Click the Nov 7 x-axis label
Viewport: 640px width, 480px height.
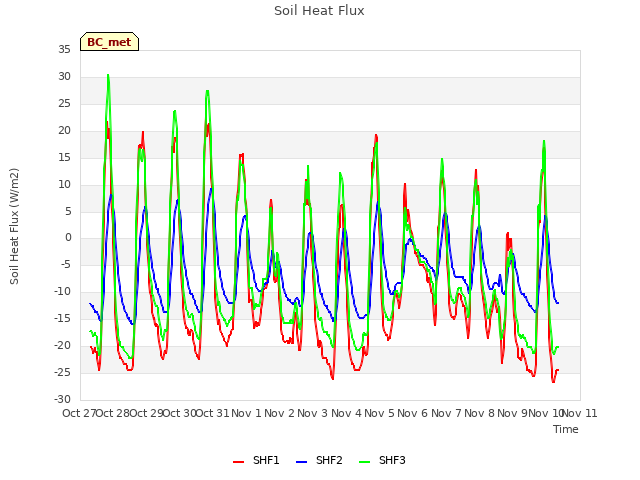(446, 413)
